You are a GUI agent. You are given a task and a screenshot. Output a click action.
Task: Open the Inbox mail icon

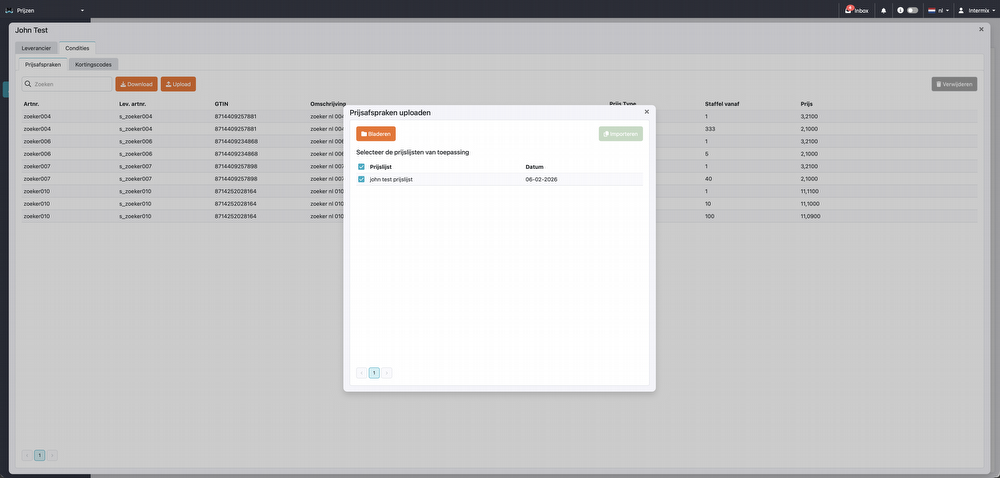[849, 10]
